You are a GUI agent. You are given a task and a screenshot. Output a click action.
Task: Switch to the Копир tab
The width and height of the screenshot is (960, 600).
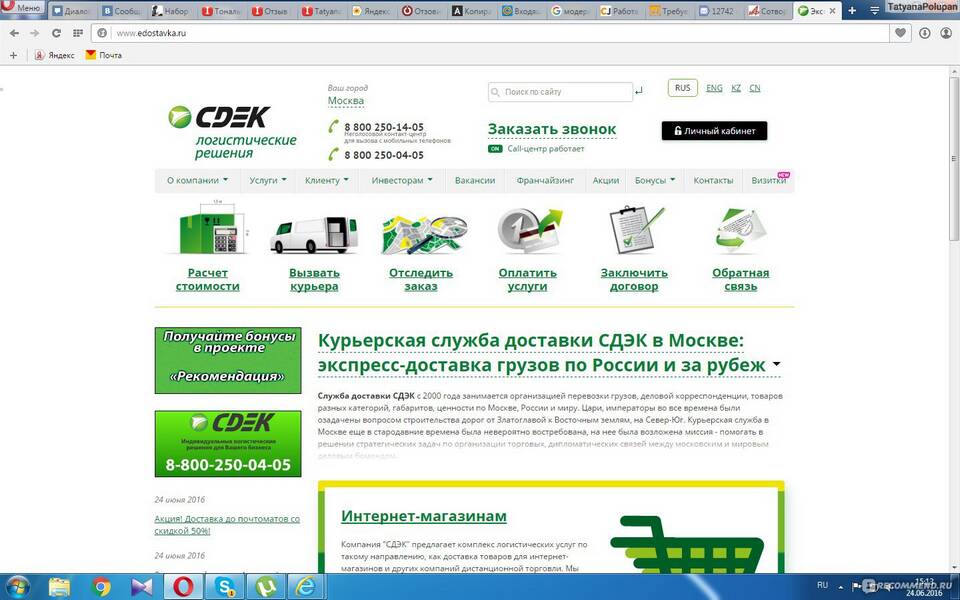click(473, 11)
